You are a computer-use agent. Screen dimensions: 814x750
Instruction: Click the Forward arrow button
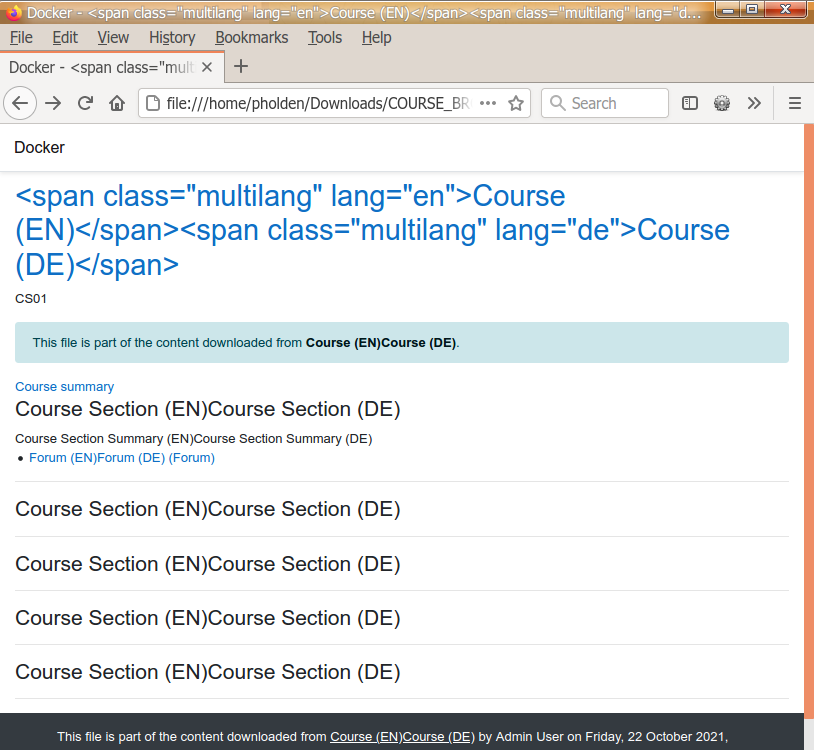tap(53, 103)
